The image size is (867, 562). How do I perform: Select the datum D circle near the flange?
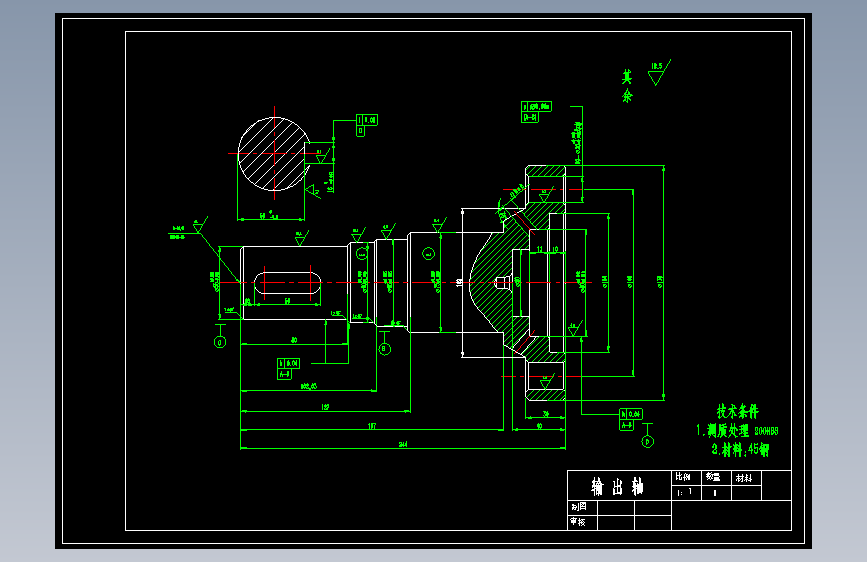(647, 441)
